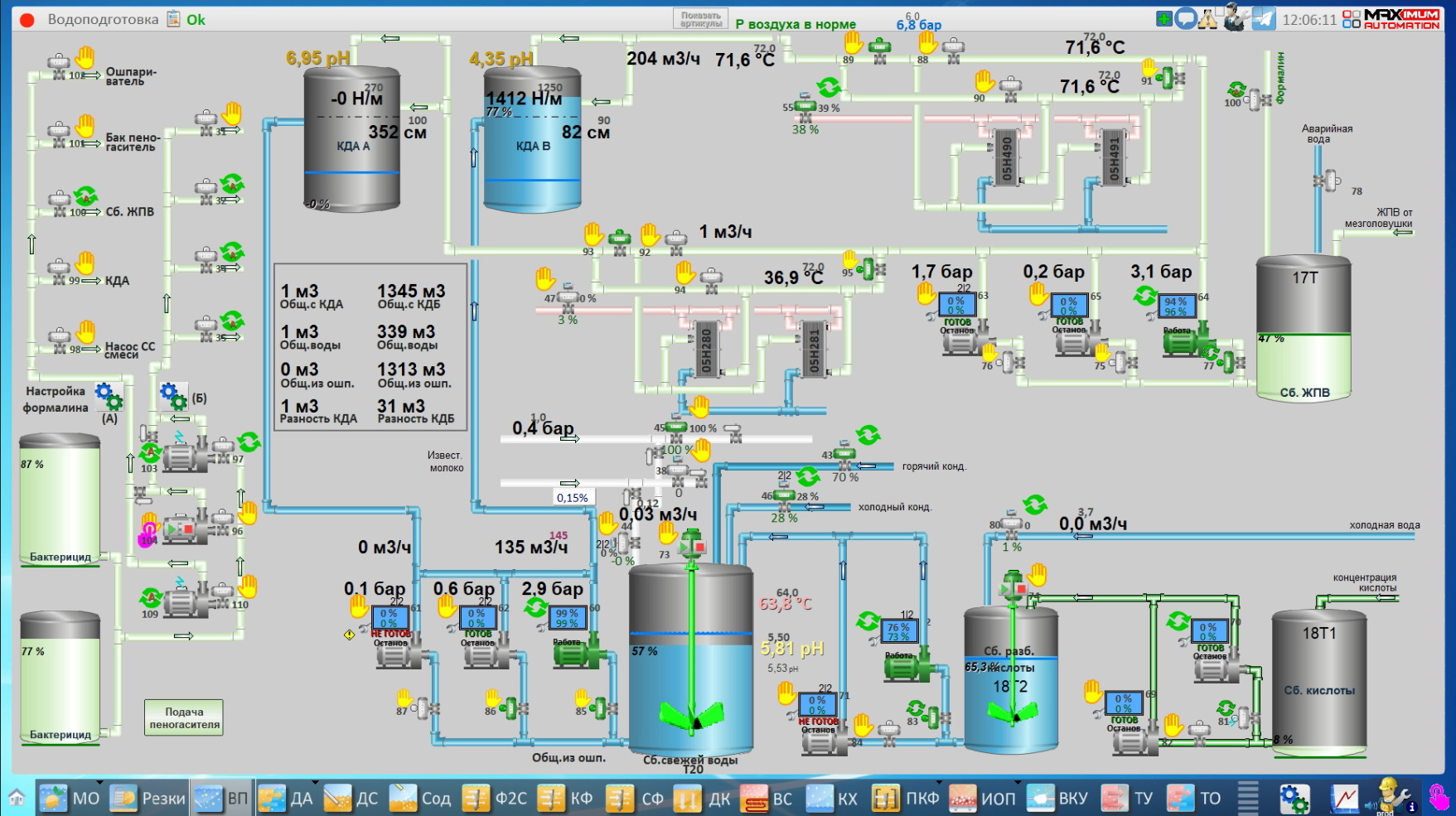Go to home screen via house icon
Viewport: 1456px width, 816px height.
coord(17,799)
